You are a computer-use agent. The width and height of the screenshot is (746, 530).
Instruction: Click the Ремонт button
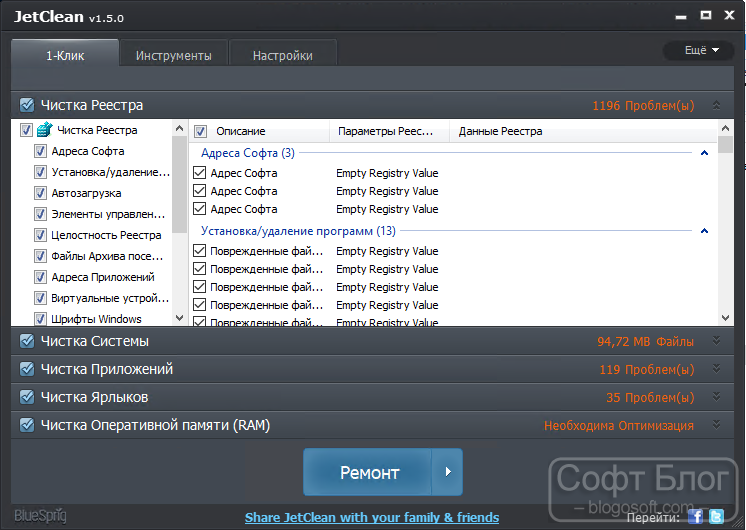pos(367,472)
